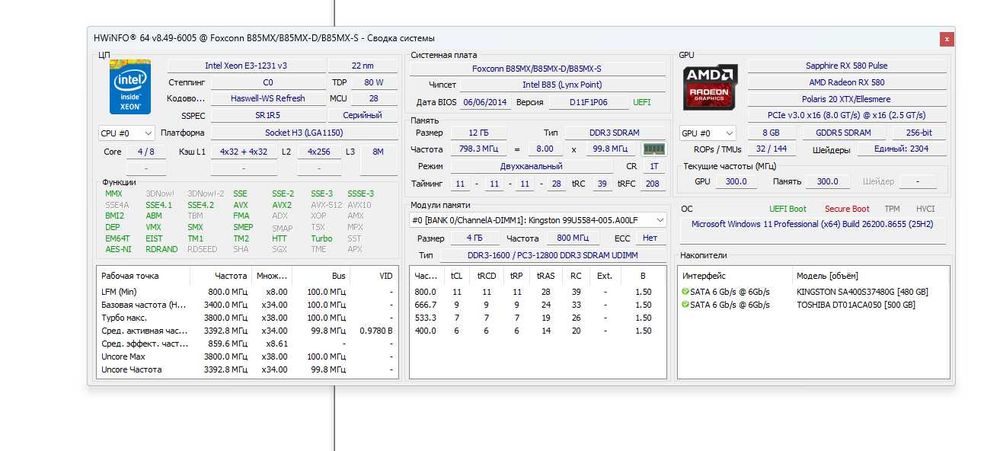The height and width of the screenshot is (451, 1000).
Task: Click the codename Haswell-WS Refresh field
Action: (x=268, y=99)
